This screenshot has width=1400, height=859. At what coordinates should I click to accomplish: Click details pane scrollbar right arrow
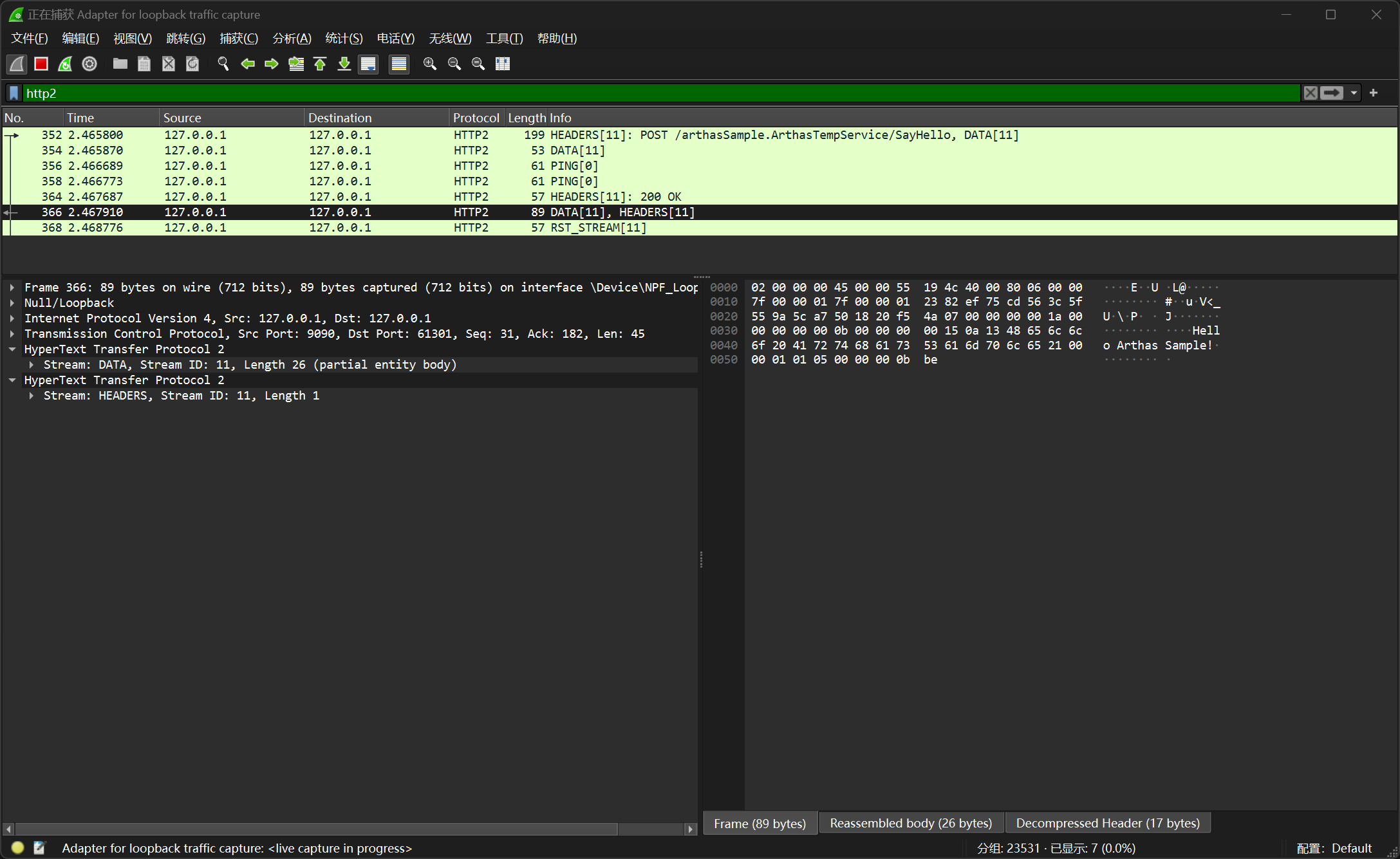click(x=691, y=829)
